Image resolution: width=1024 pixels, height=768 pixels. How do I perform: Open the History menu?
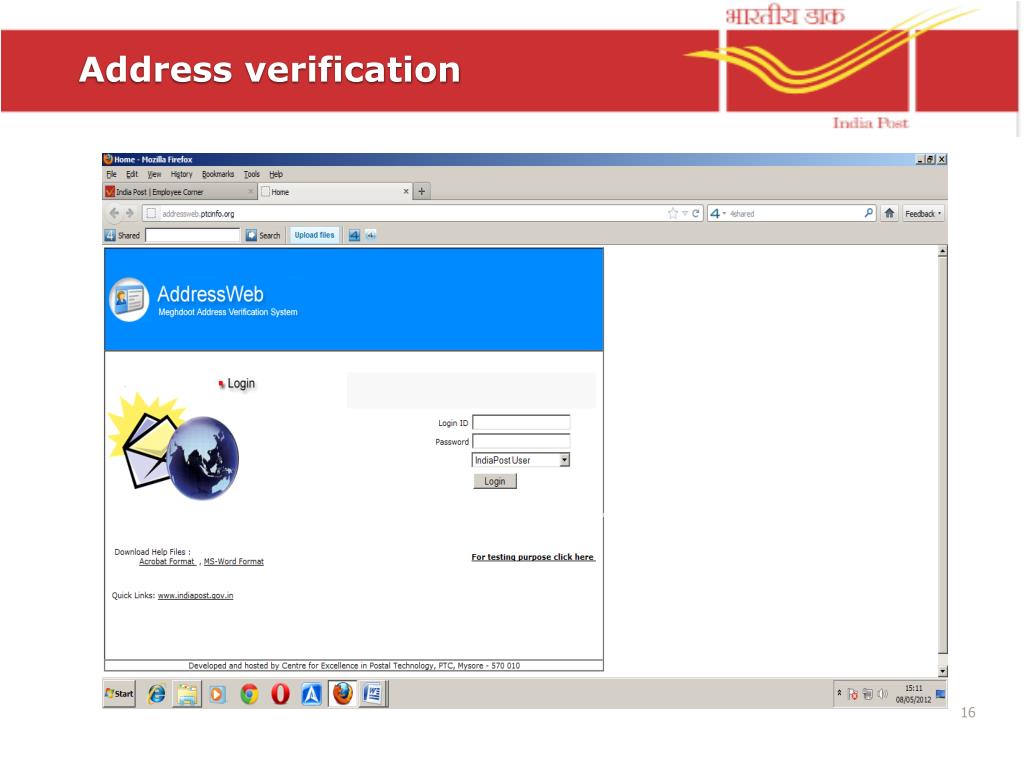(x=182, y=174)
